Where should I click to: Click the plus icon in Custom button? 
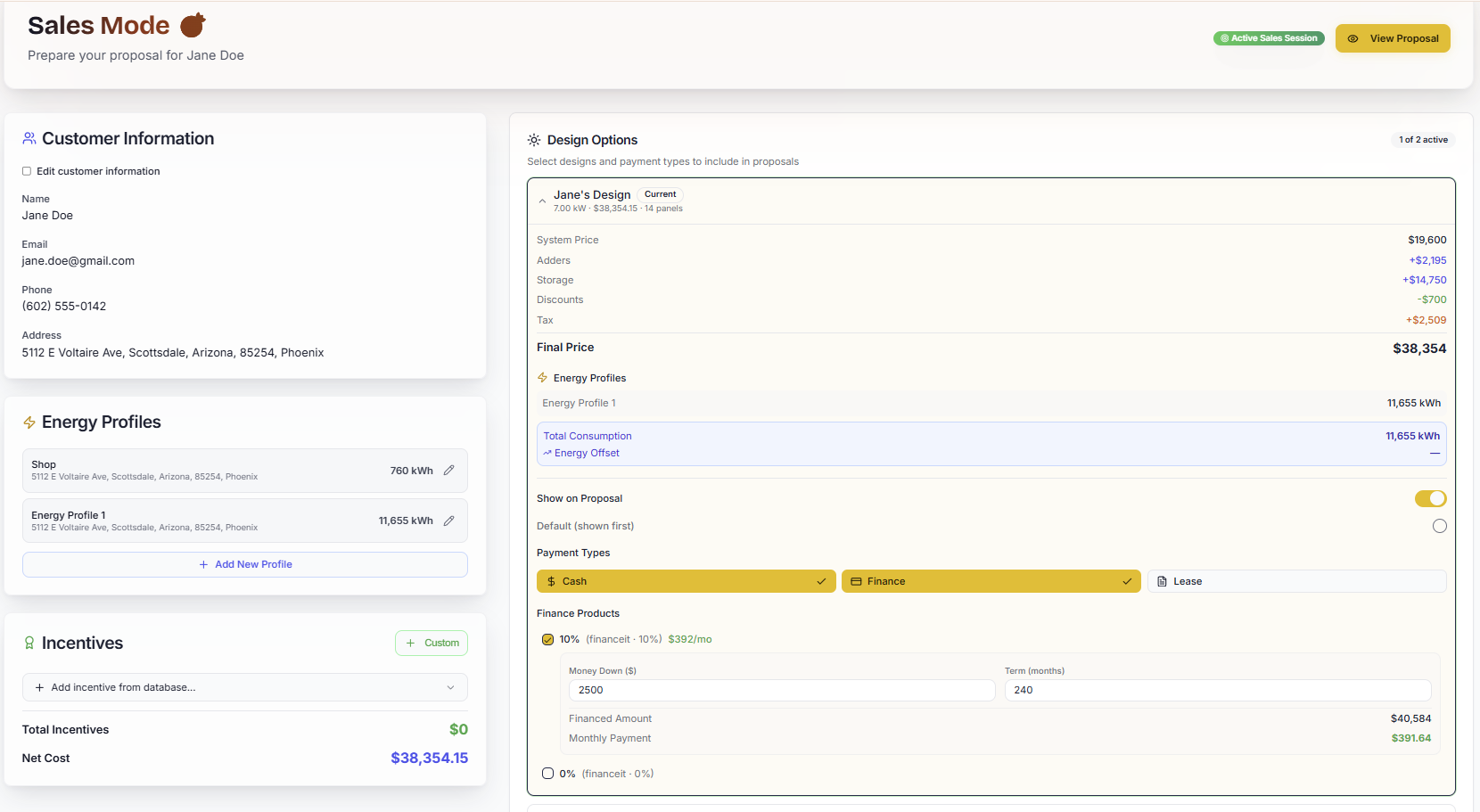click(x=410, y=643)
